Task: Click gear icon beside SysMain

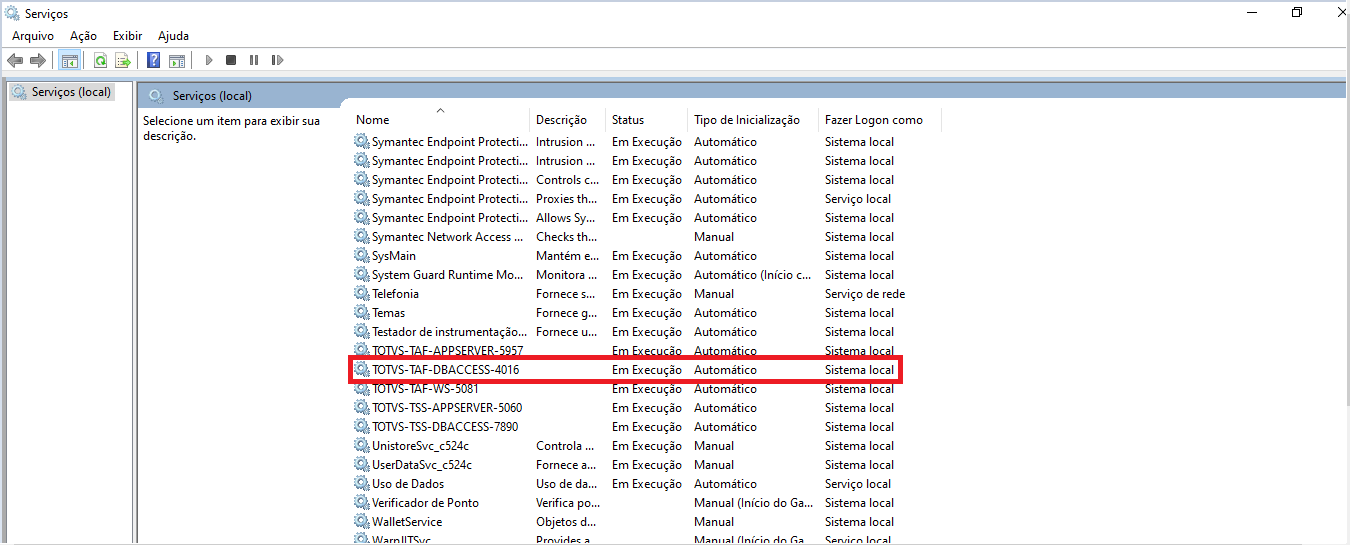Action: click(362, 256)
